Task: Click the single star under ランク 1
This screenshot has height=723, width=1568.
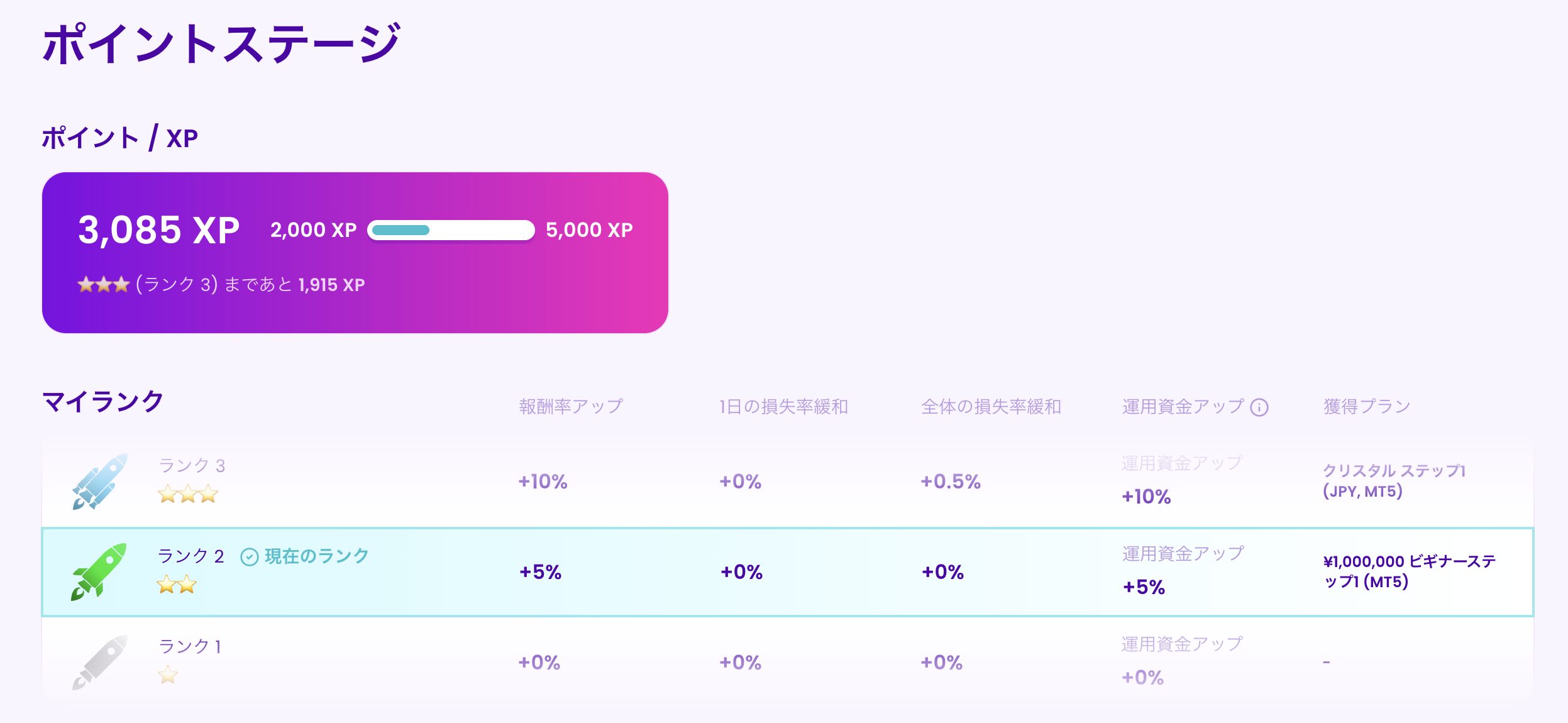Action: 168,675
